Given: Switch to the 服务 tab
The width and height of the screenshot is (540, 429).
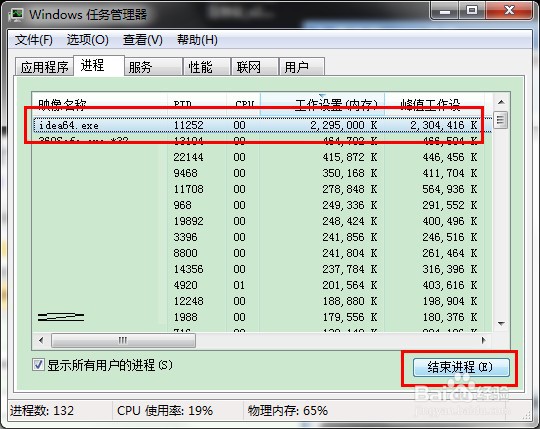Looking at the screenshot, I should (x=153, y=67).
